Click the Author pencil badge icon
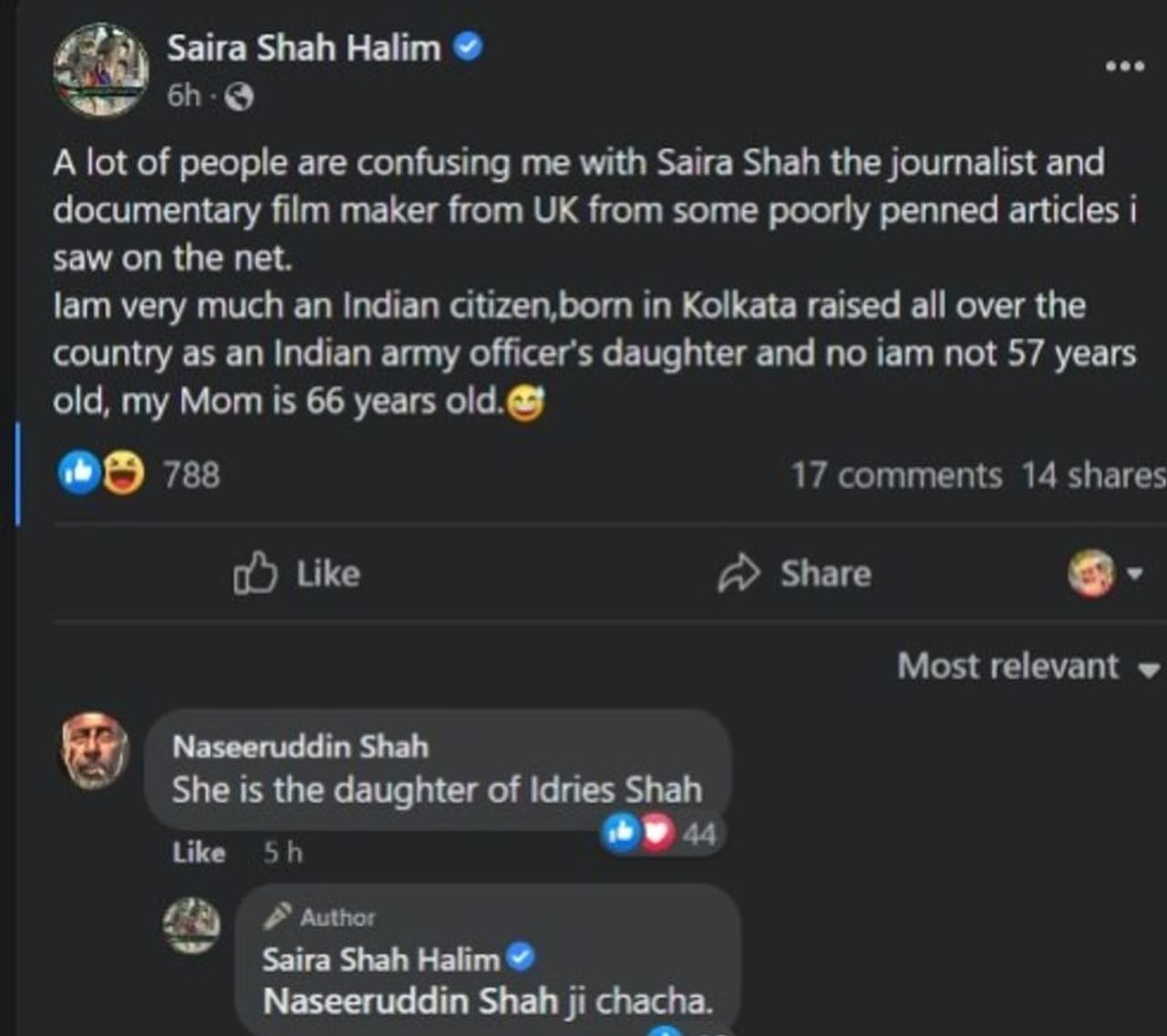 (x=277, y=916)
